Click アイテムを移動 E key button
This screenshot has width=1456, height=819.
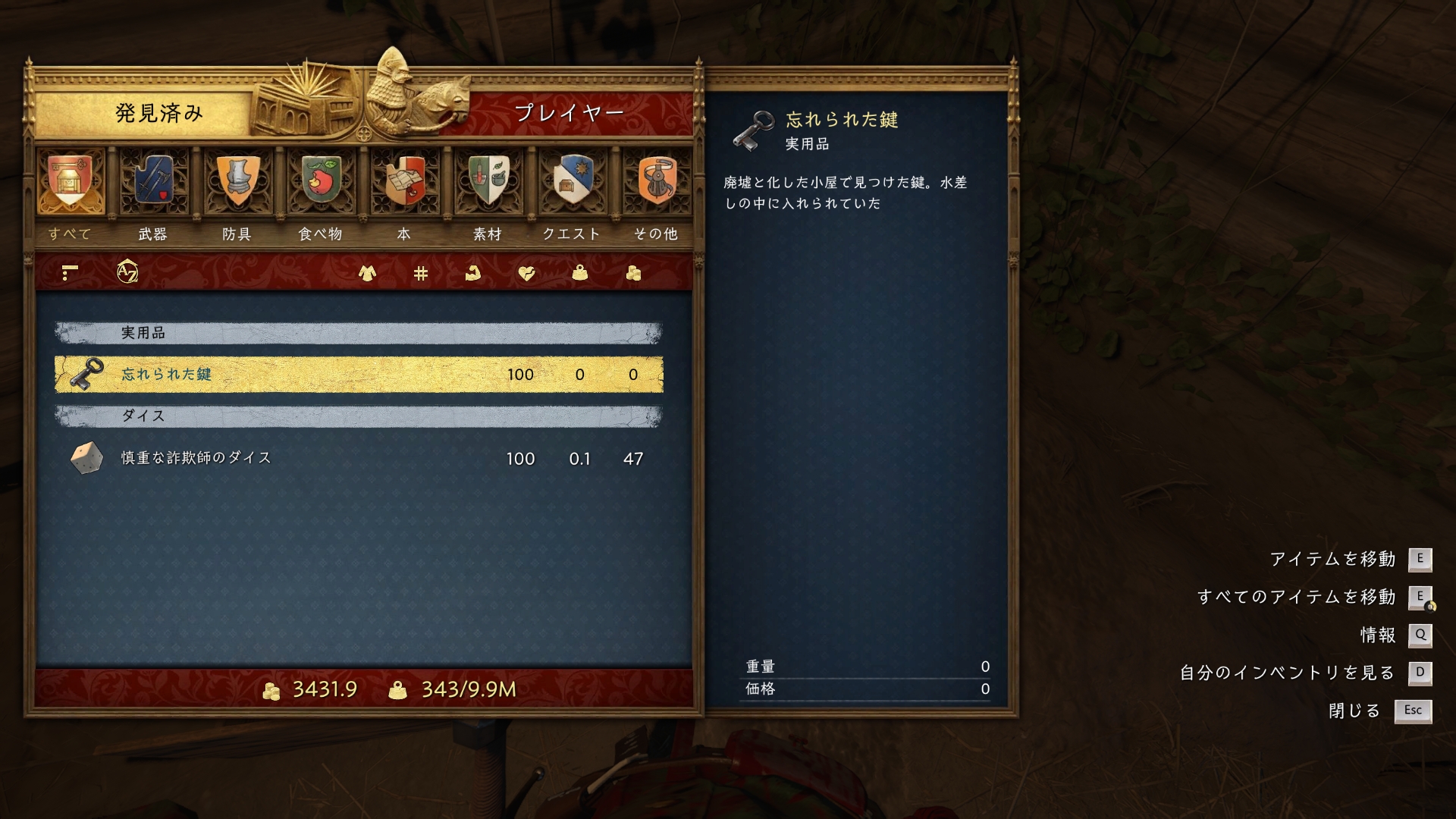[x=1420, y=560]
